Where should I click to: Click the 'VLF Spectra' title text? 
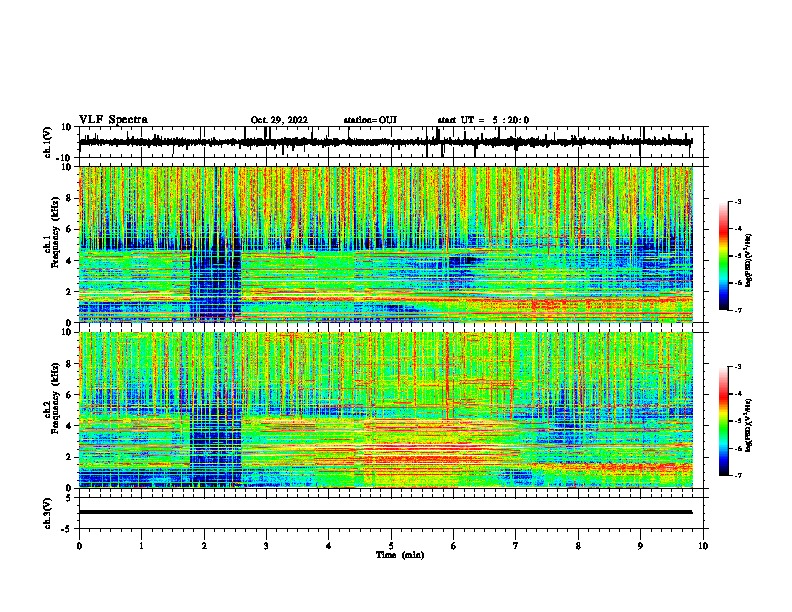click(x=114, y=120)
